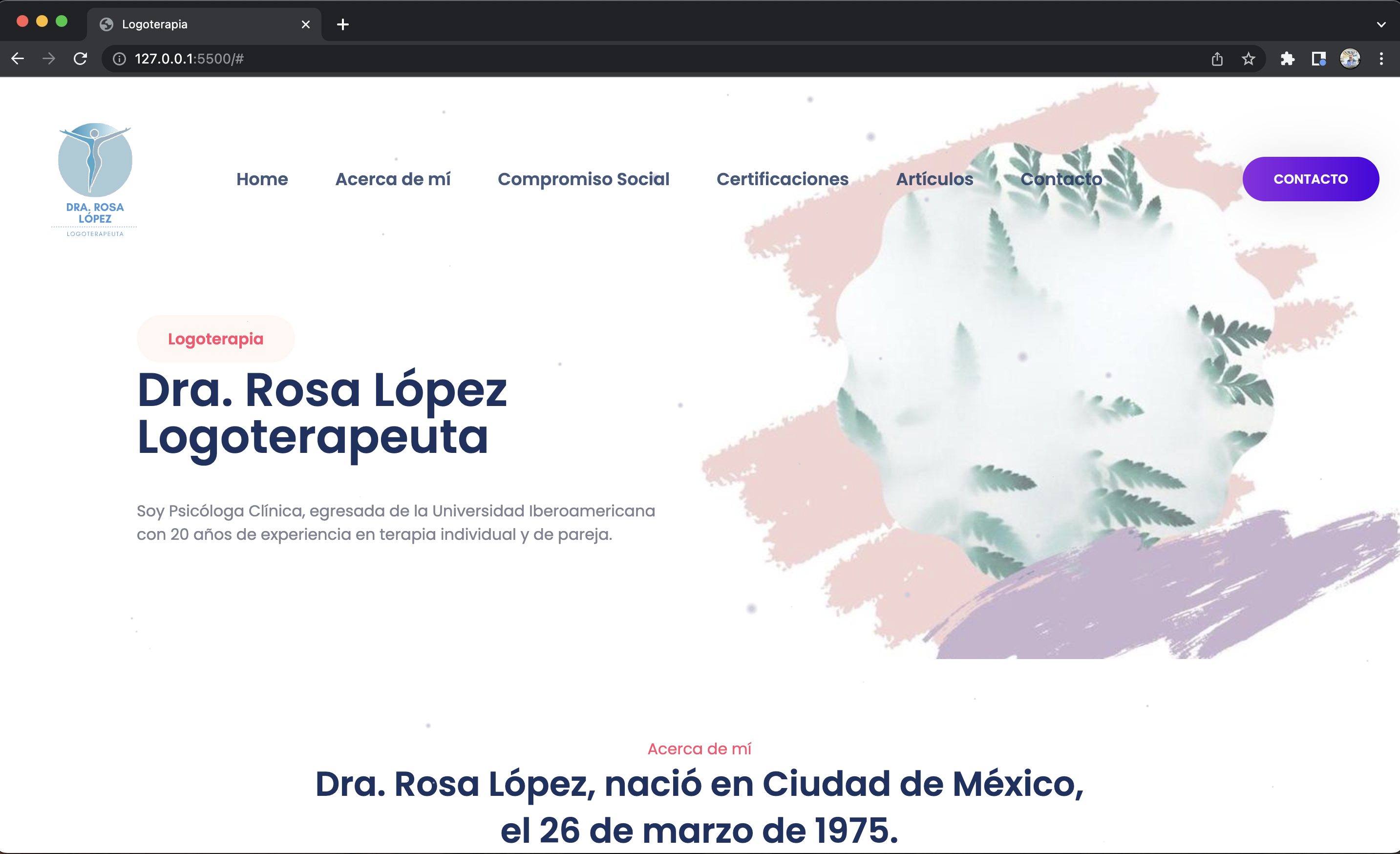Screen dimensions: 1400x854
Task: Go to Acerca de mí menu item
Action: (393, 179)
